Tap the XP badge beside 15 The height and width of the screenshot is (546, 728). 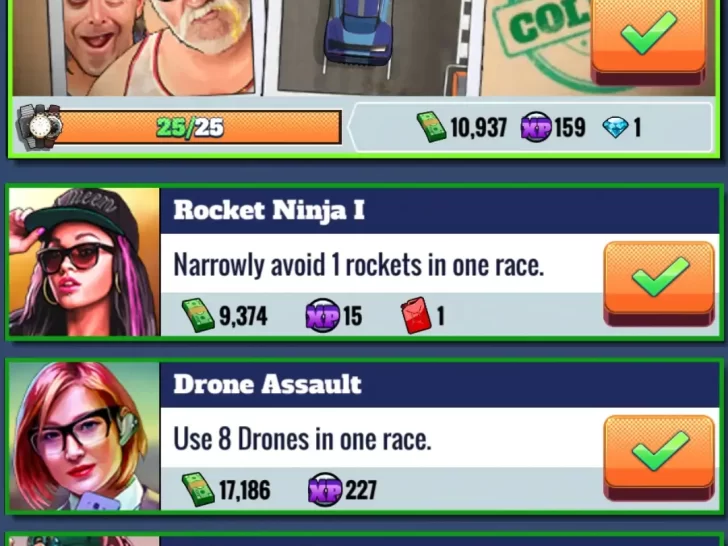(x=322, y=315)
